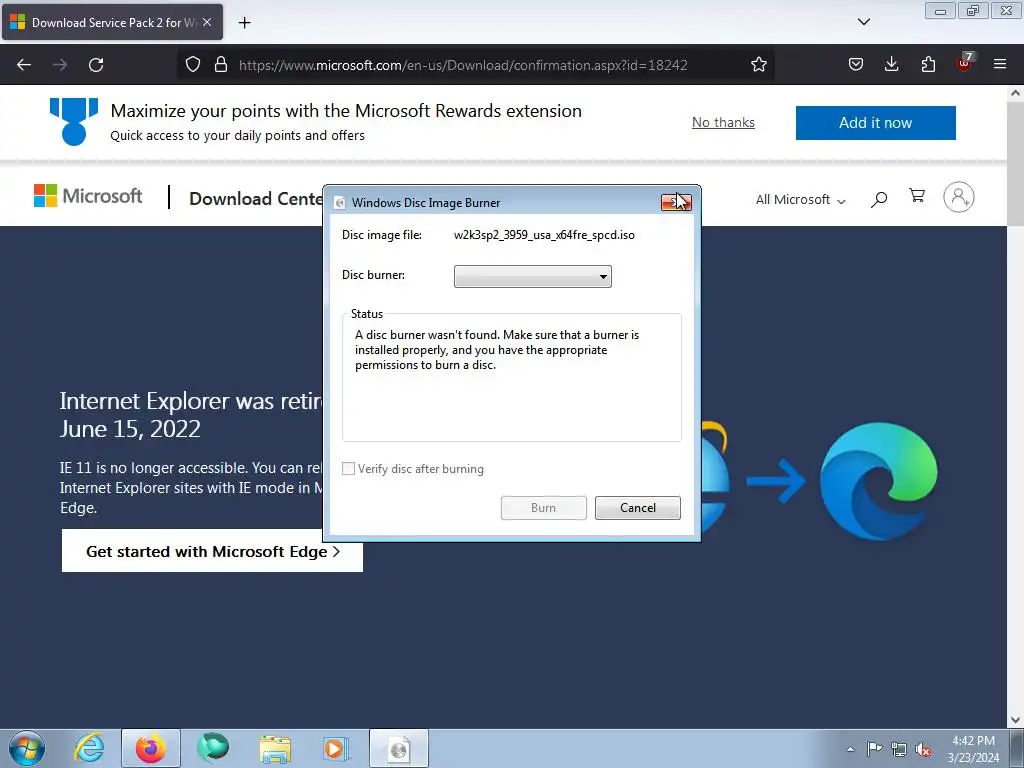Open the Save to Pocket icon
1024x768 pixels.
[856, 65]
